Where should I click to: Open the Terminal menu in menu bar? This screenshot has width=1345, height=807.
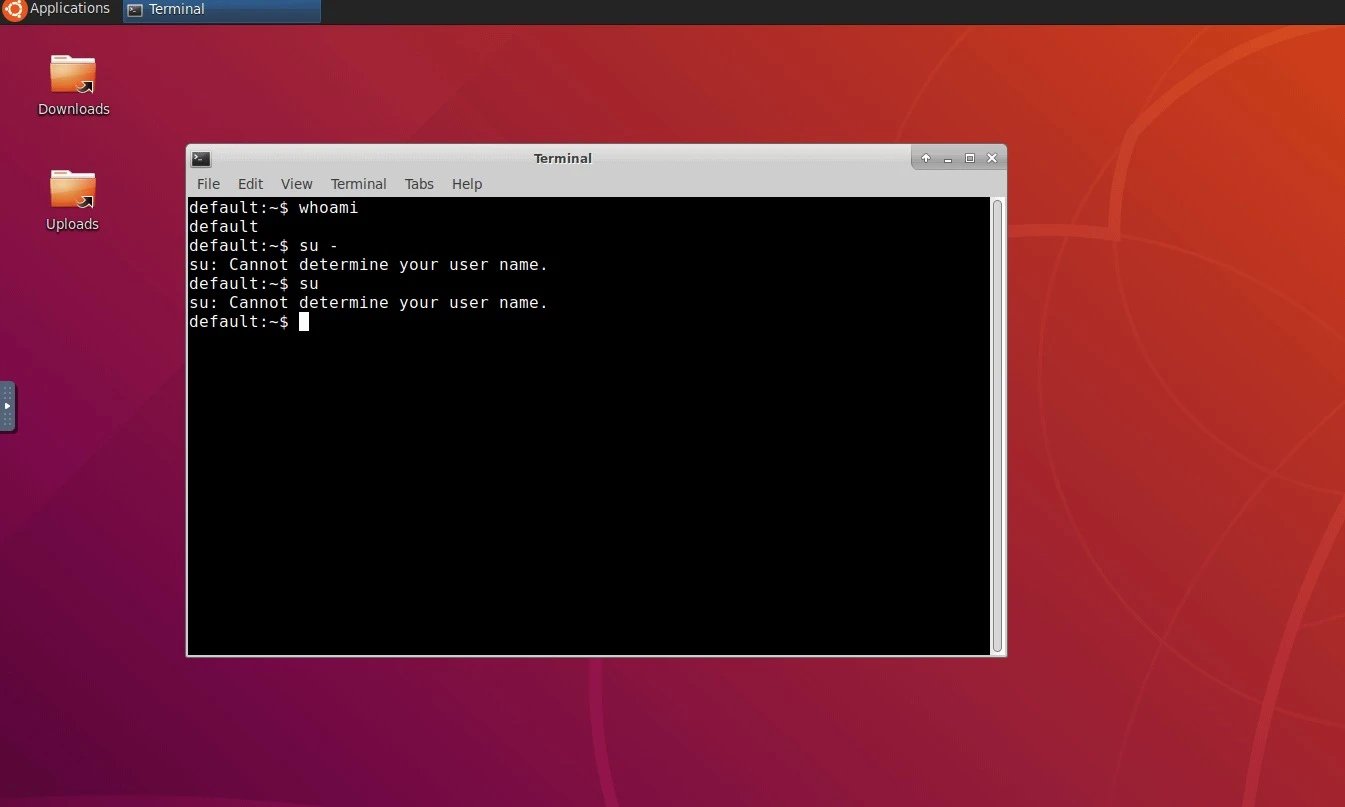pos(358,184)
